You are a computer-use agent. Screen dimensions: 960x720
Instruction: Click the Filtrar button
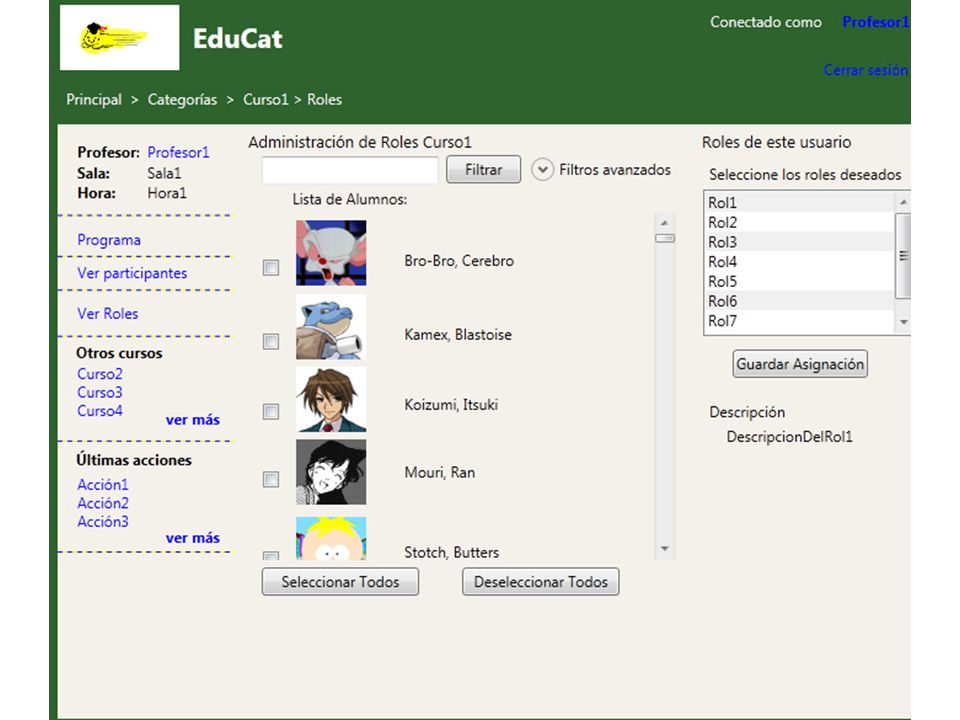click(x=484, y=170)
